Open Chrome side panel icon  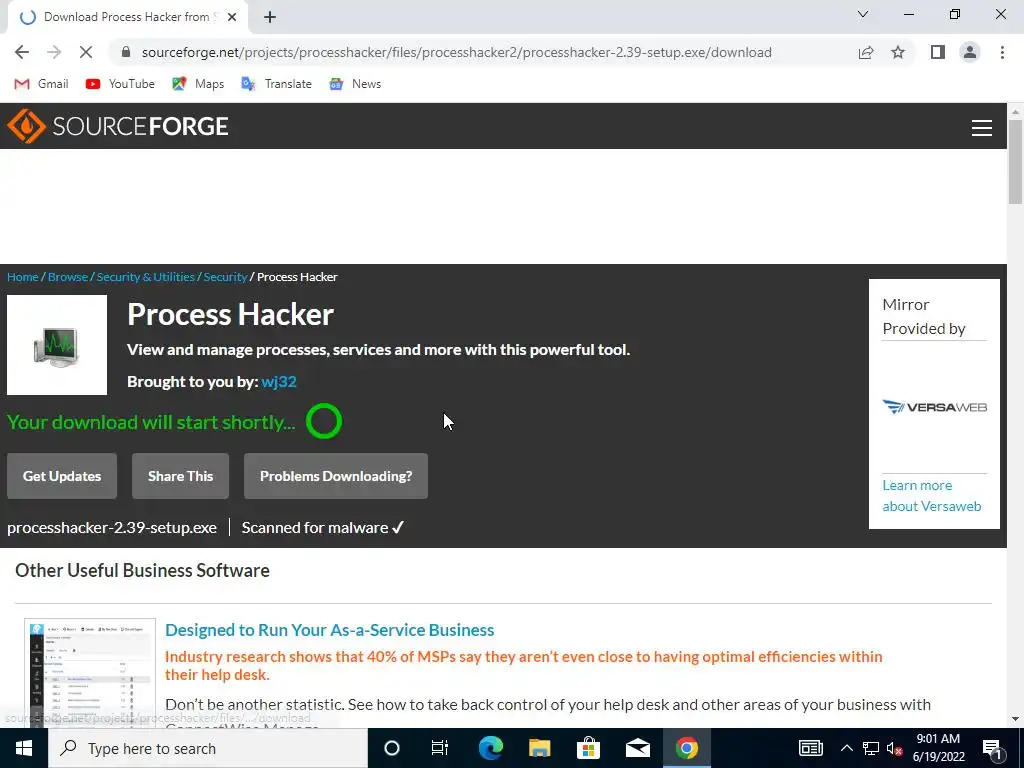[938, 52]
